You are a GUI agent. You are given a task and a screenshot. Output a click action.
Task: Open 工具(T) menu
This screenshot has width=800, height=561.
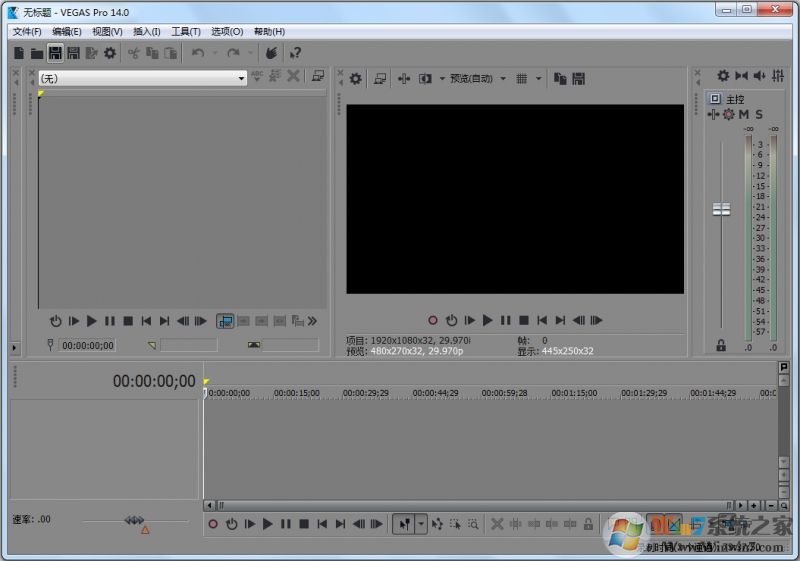186,32
